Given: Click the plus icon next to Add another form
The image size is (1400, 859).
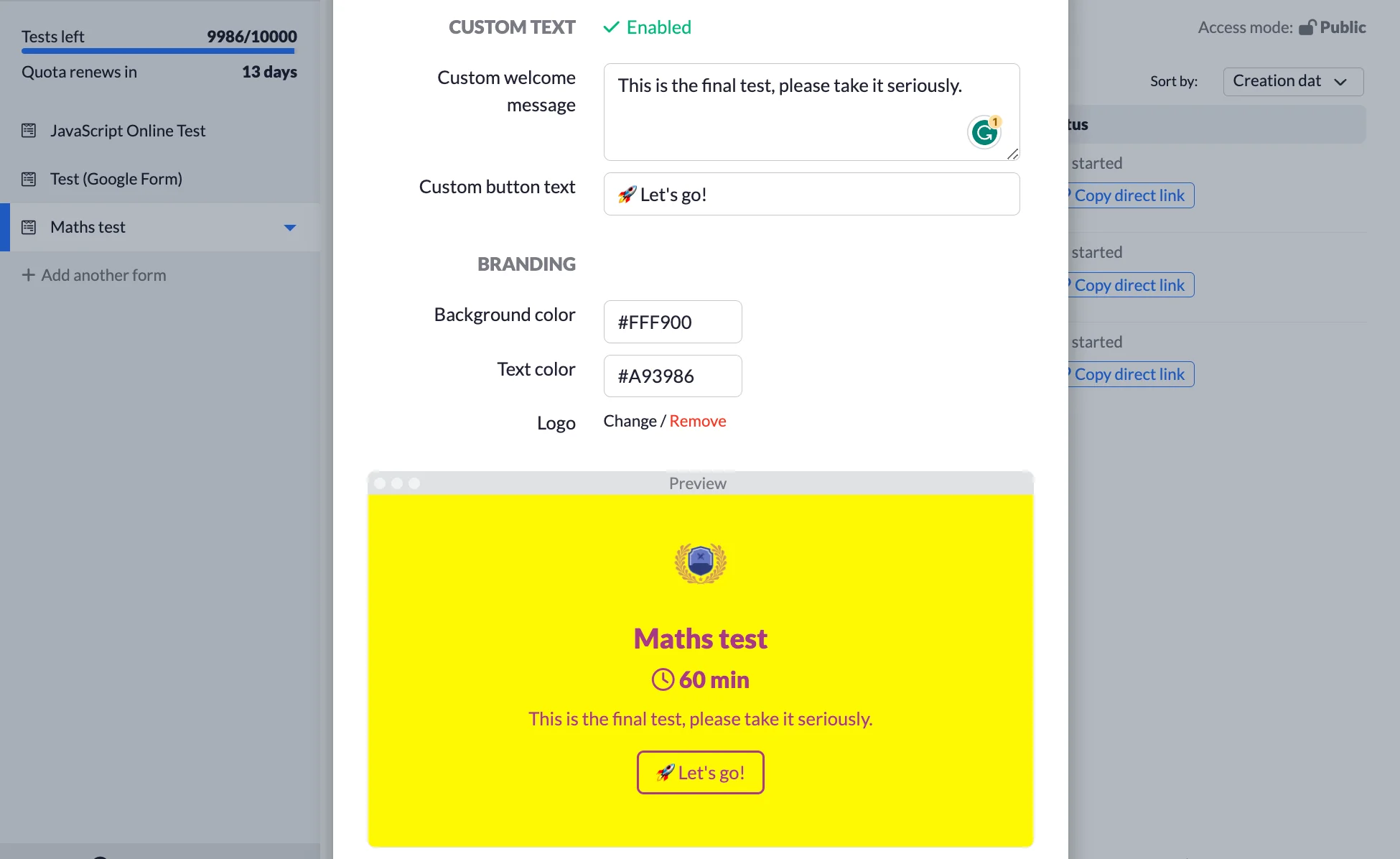Looking at the screenshot, I should 29,275.
